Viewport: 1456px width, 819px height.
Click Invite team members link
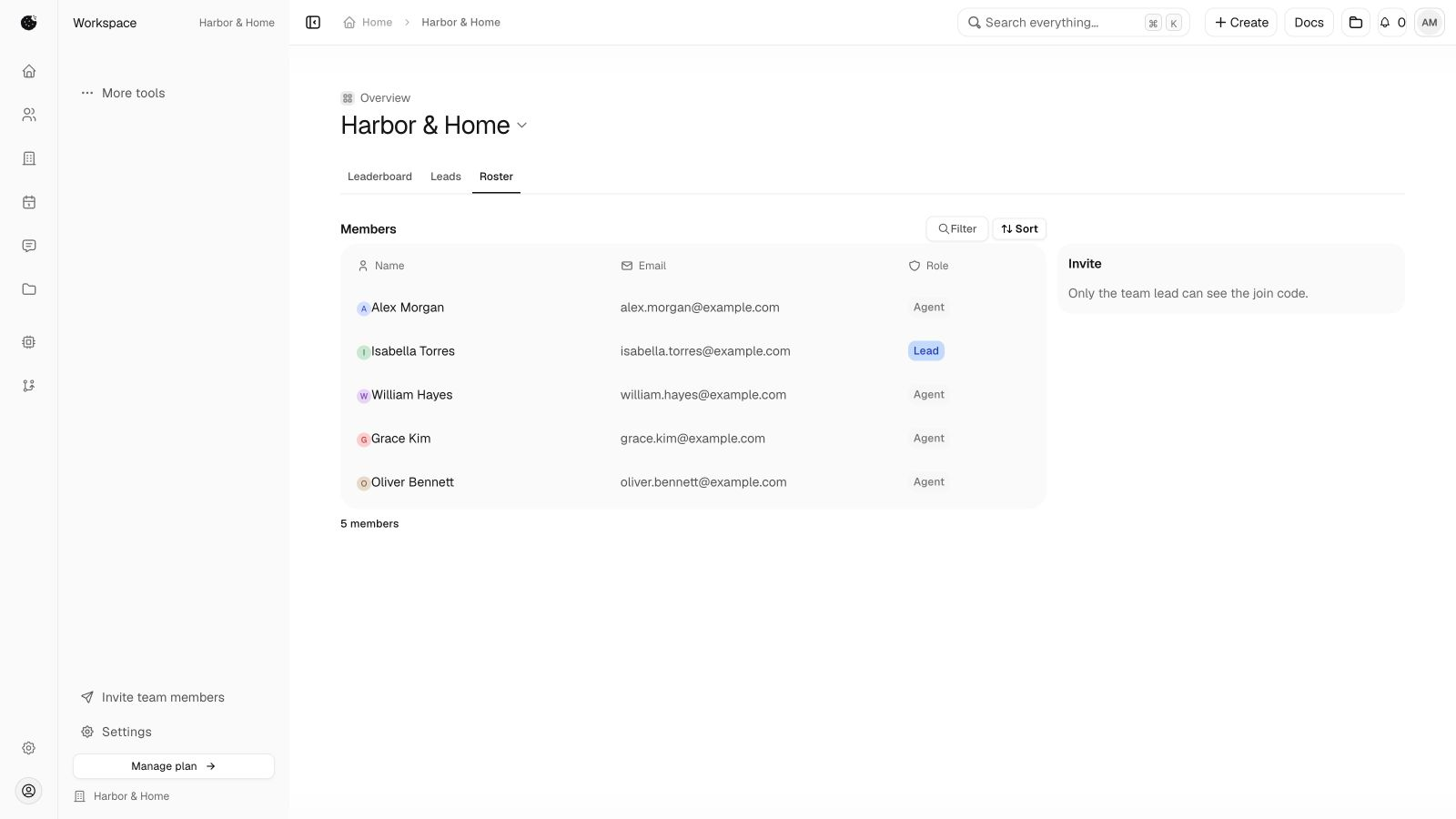pos(153,697)
